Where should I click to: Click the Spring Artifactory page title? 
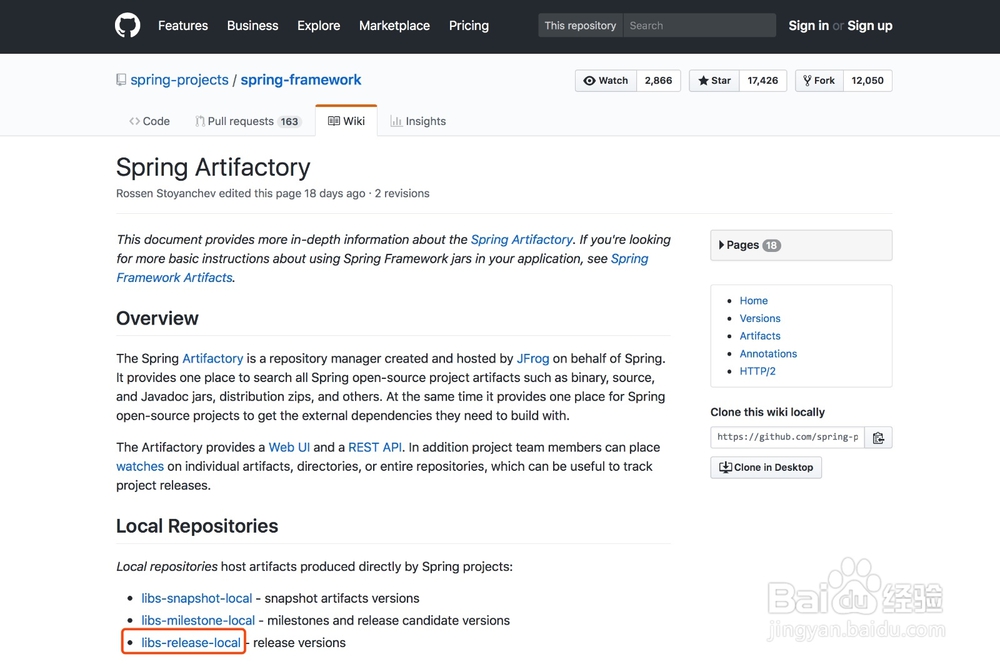point(213,167)
